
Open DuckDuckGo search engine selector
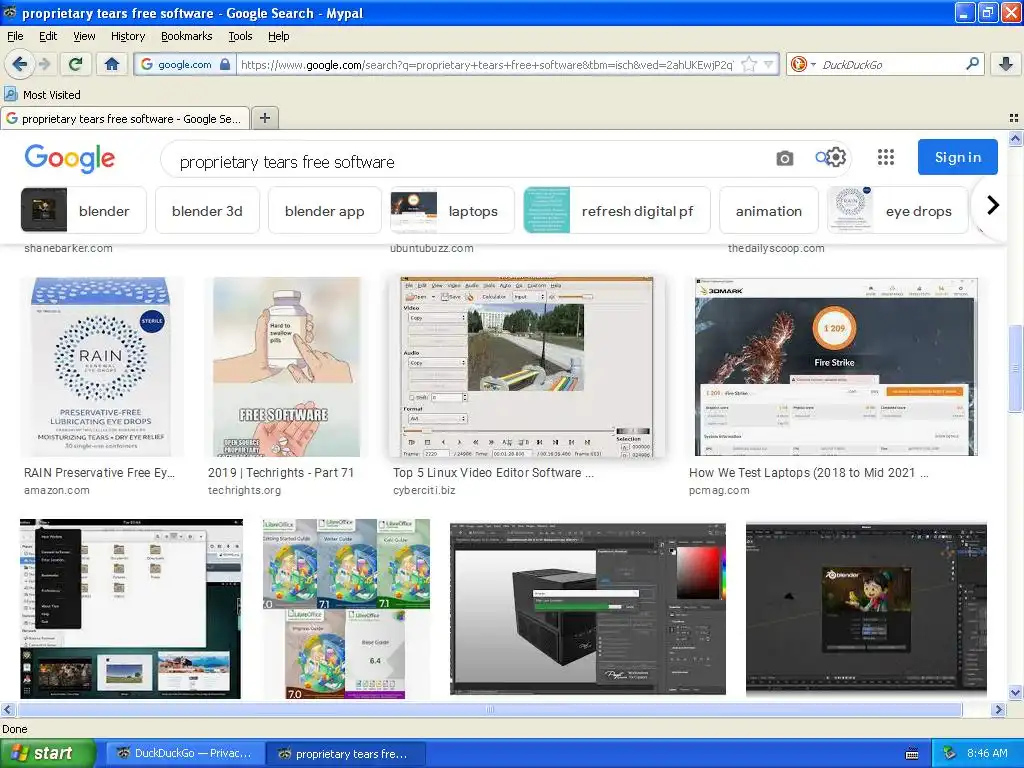(x=803, y=64)
